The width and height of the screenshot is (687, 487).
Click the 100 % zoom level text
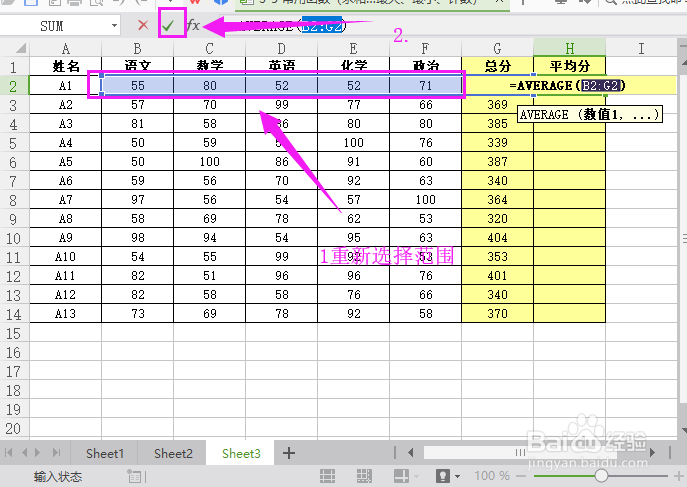(x=492, y=476)
